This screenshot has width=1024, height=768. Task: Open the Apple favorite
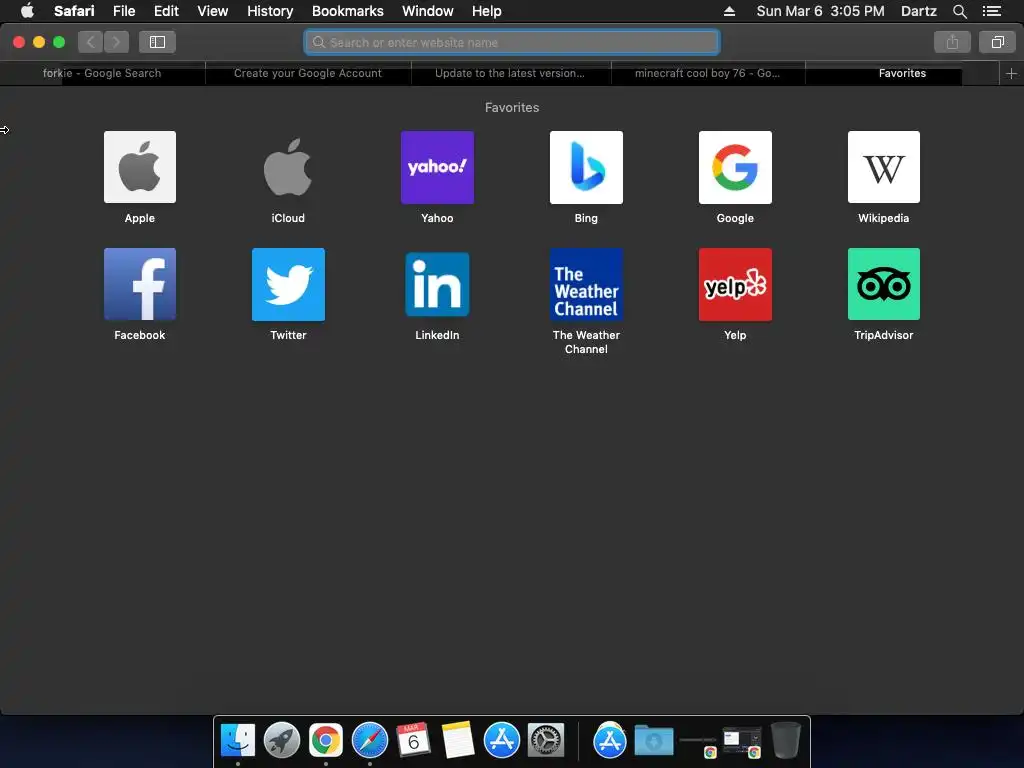coord(140,167)
